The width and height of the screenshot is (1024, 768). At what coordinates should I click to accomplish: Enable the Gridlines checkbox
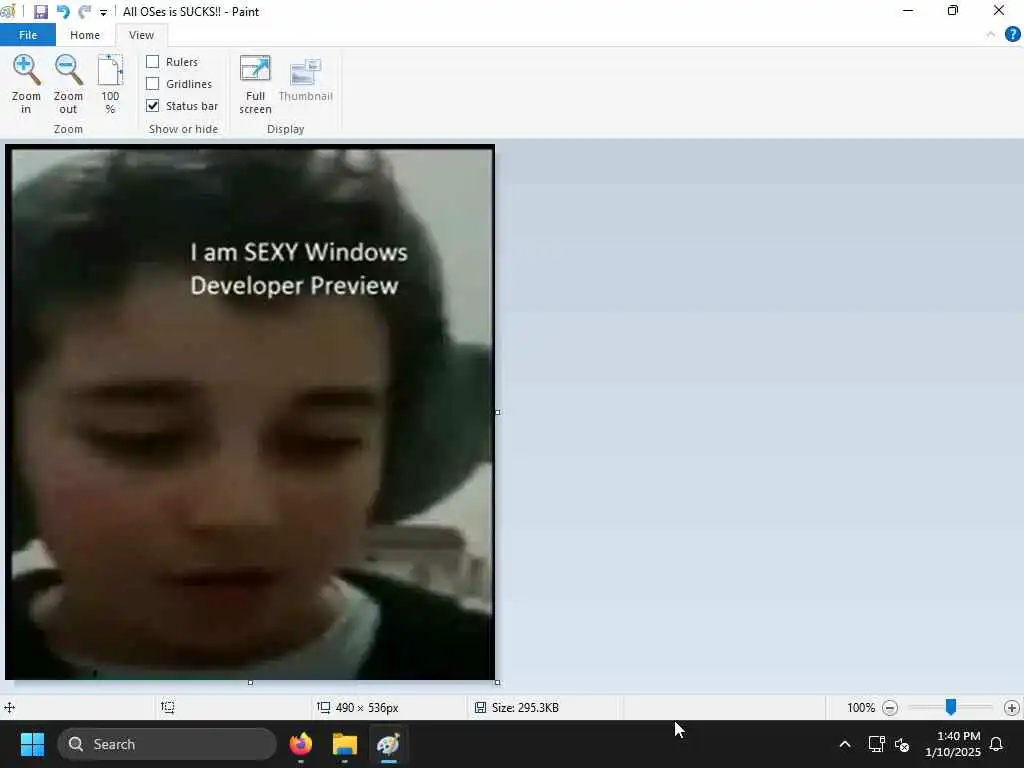pyautogui.click(x=152, y=84)
